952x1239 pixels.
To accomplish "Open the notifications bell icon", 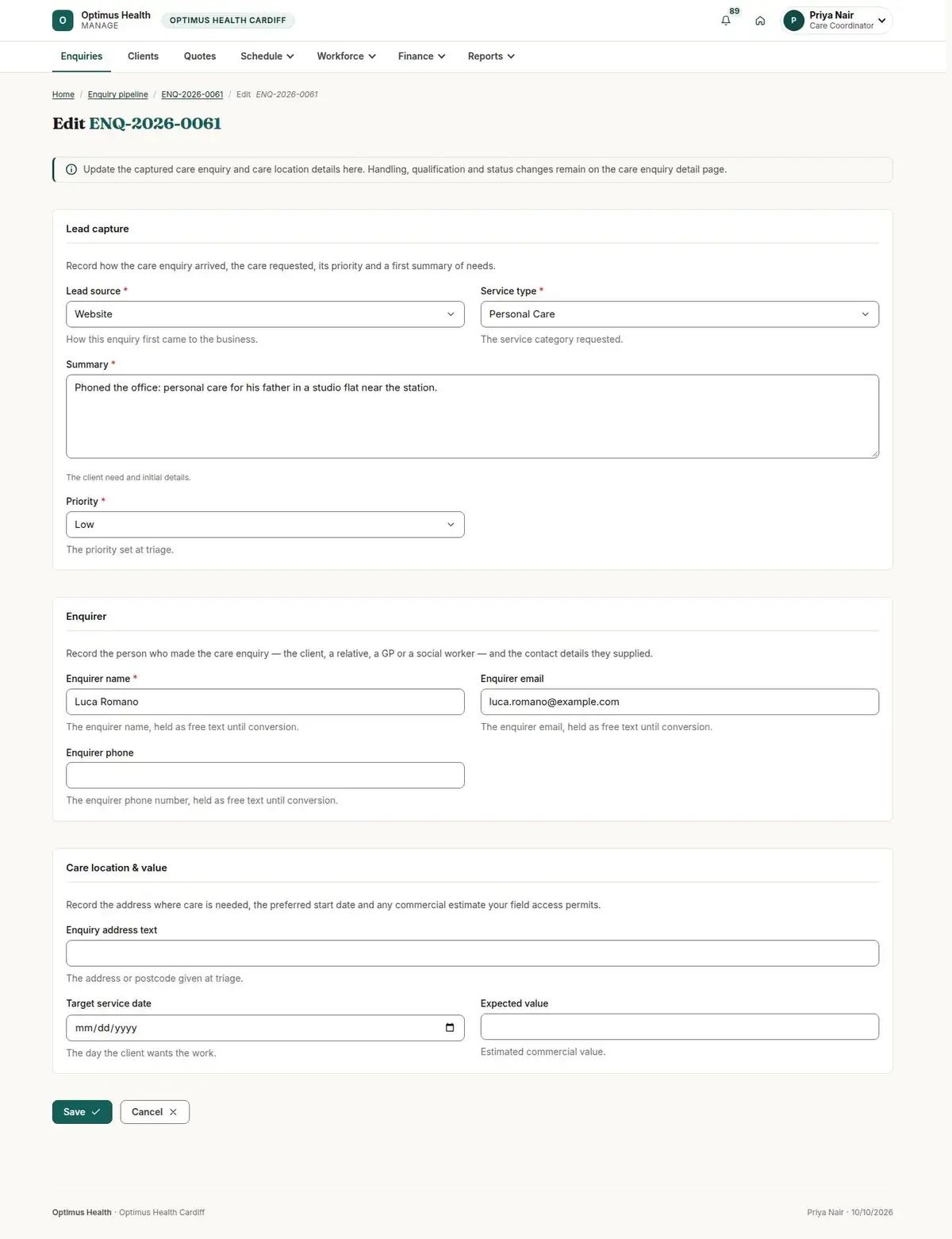I will 725,21.
